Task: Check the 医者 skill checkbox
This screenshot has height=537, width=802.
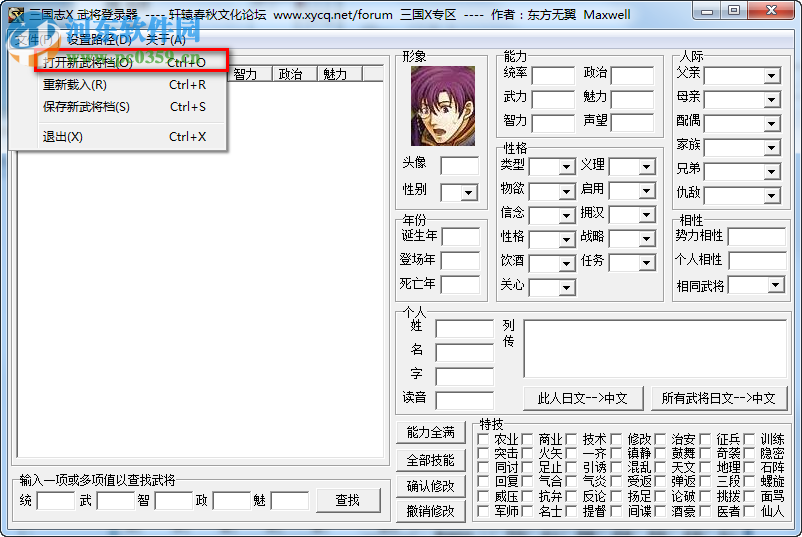Action: [x=705, y=511]
